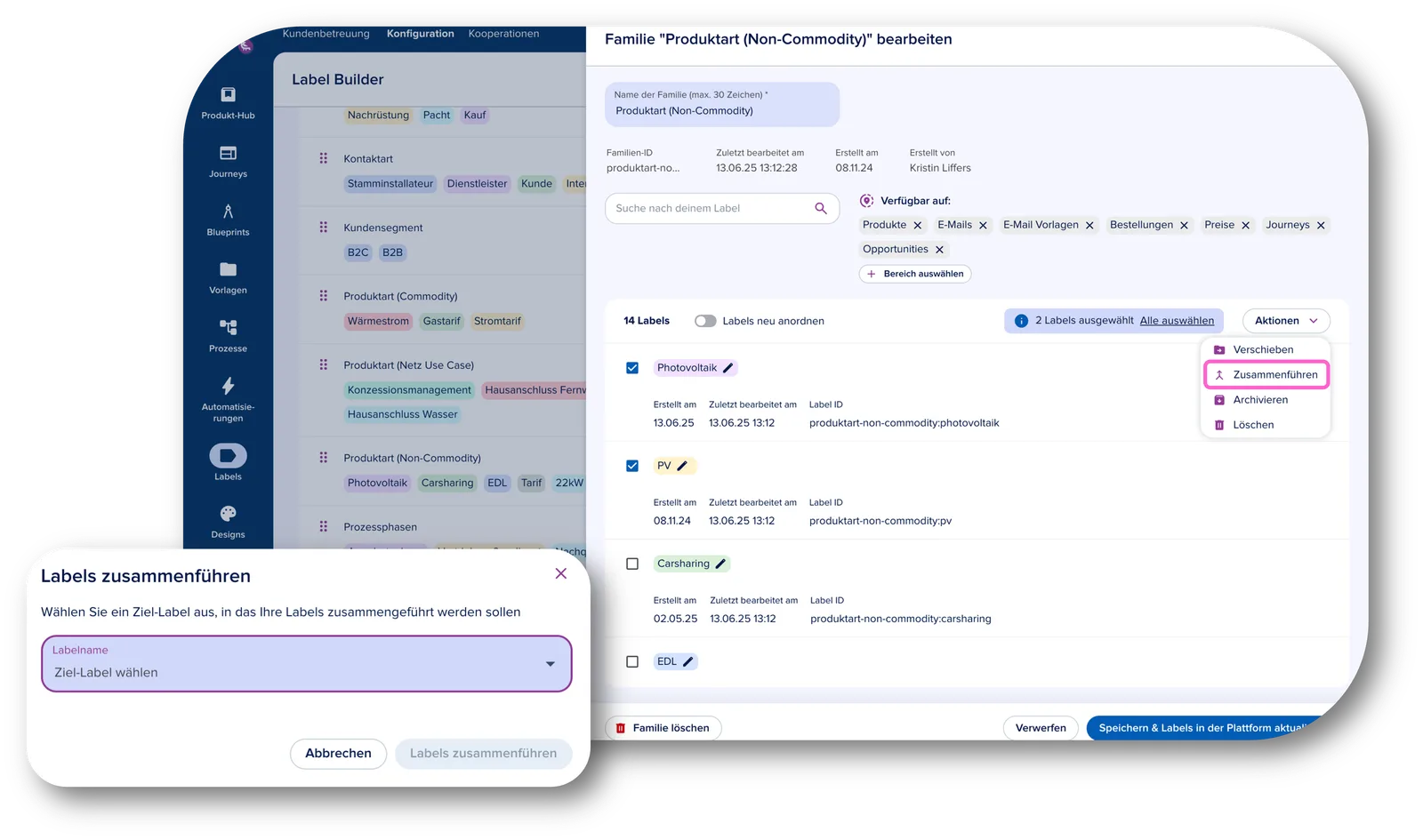Open the Ziel-Label wählen dropdown
Image resolution: width=1423 pixels, height=840 pixels.
click(x=306, y=664)
